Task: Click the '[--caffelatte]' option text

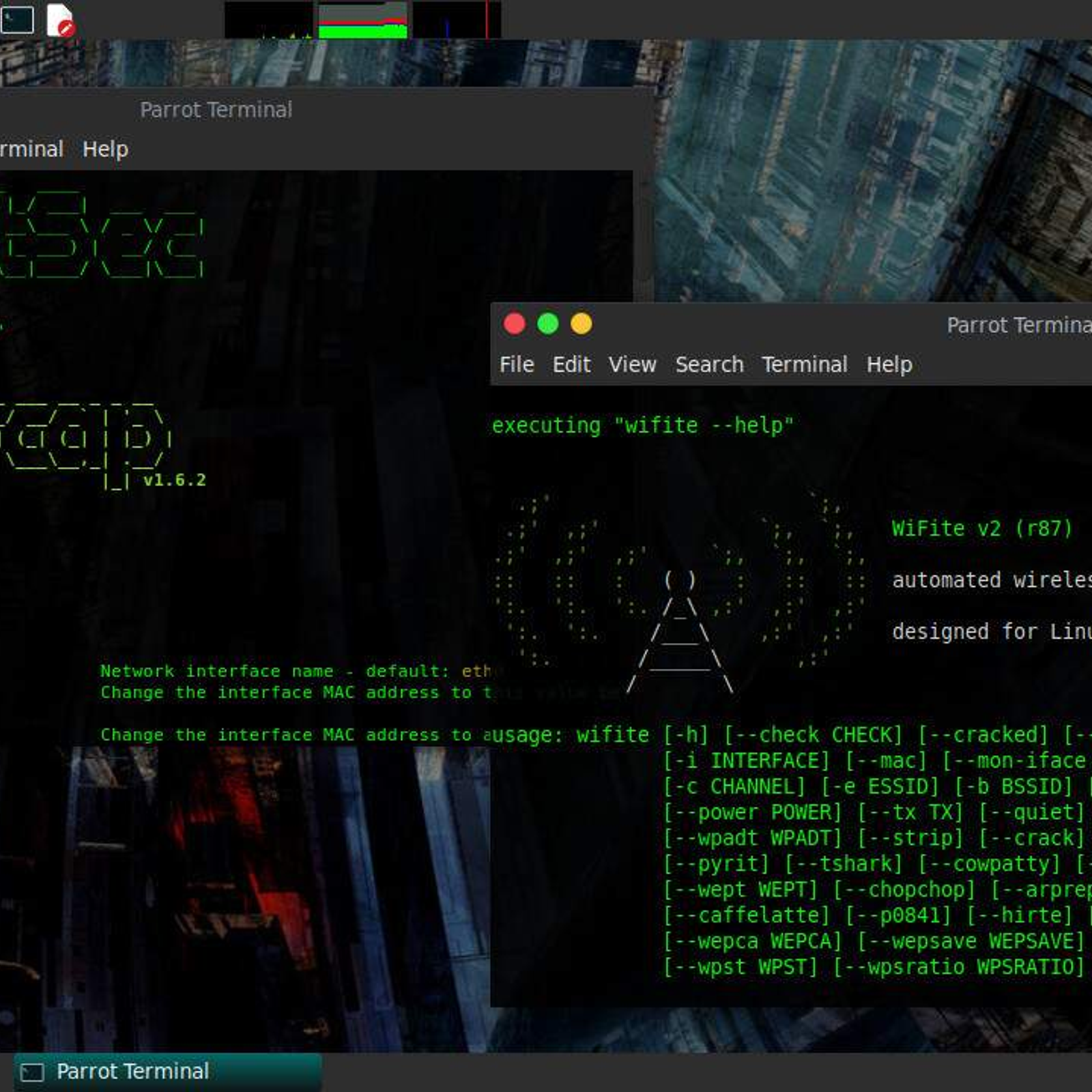Action: coord(747,915)
